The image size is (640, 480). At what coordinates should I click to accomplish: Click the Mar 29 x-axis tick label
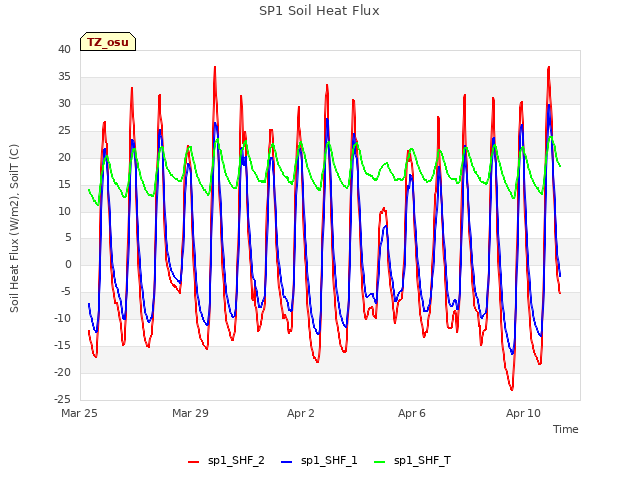[x=190, y=413]
